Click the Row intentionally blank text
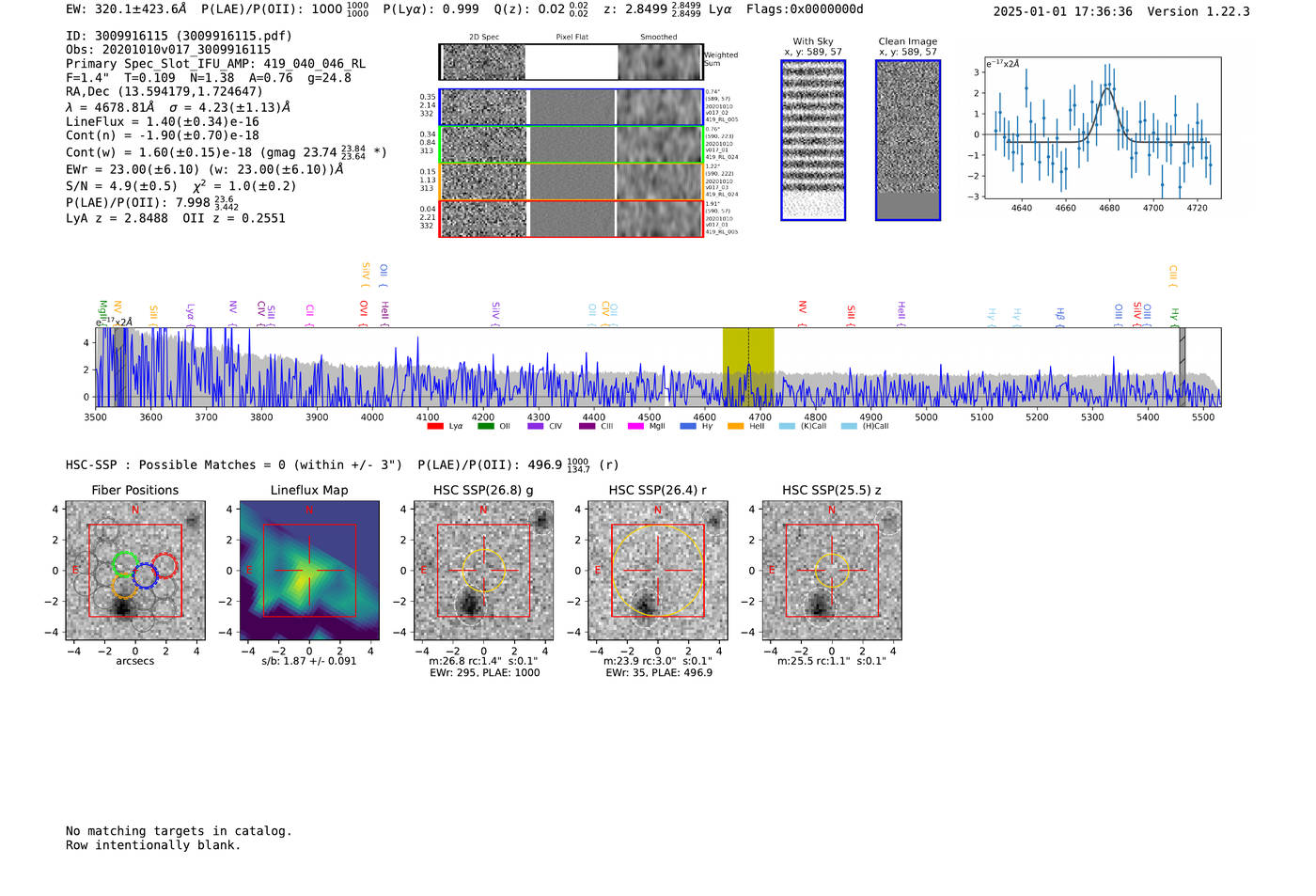 coord(153,845)
